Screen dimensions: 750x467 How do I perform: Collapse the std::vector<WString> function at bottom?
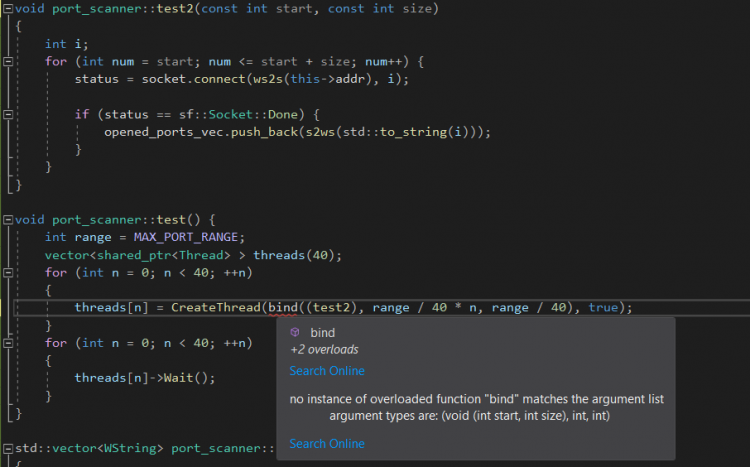[x=8, y=448]
